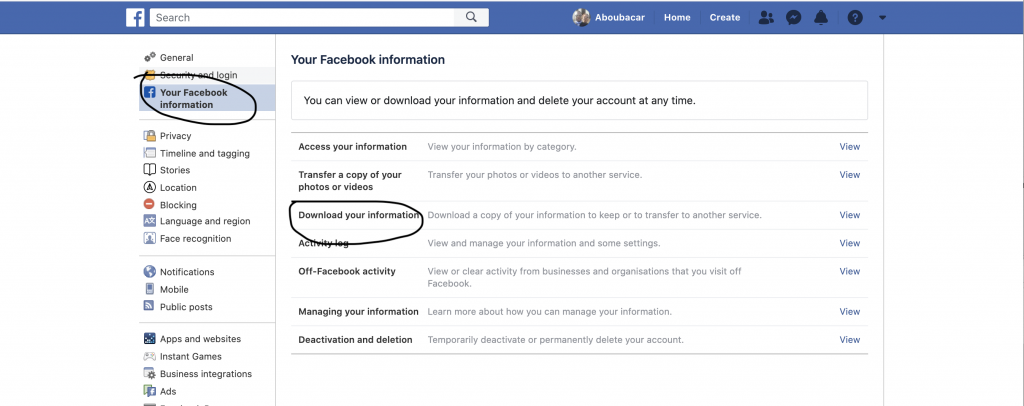The image size is (1024, 406).
Task: Go to Home in top bar
Action: tap(677, 18)
